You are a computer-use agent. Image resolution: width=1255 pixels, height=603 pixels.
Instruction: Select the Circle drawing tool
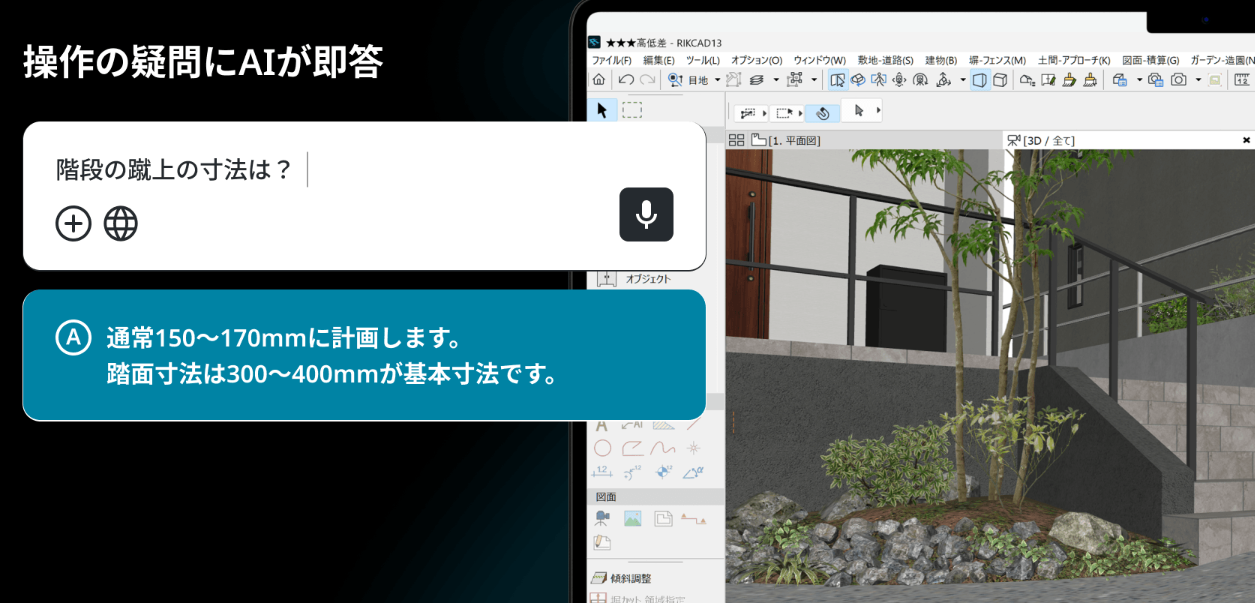602,448
